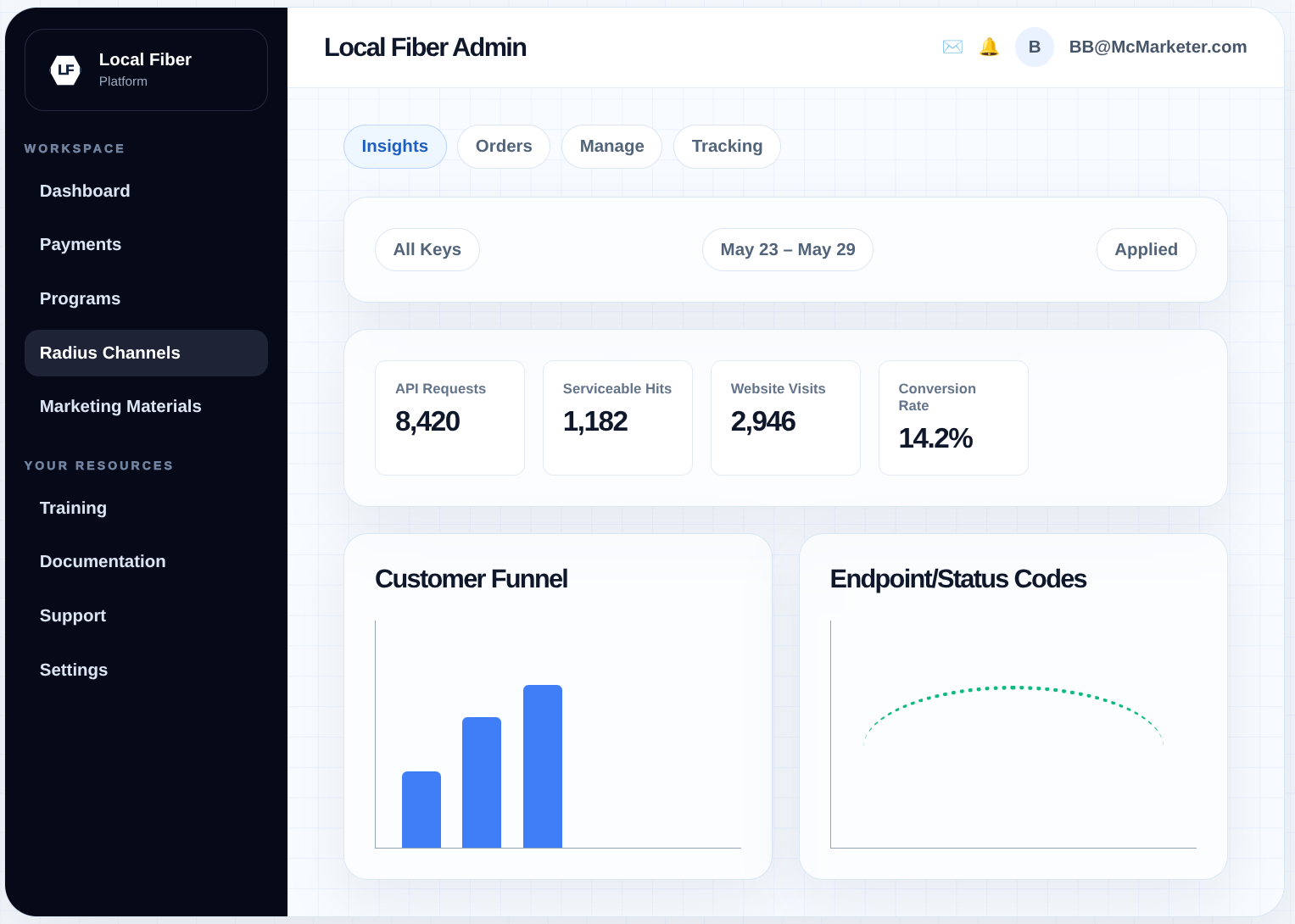Open Support in sidebar
Viewport: 1295px width, 924px height.
pyautogui.click(x=146, y=615)
